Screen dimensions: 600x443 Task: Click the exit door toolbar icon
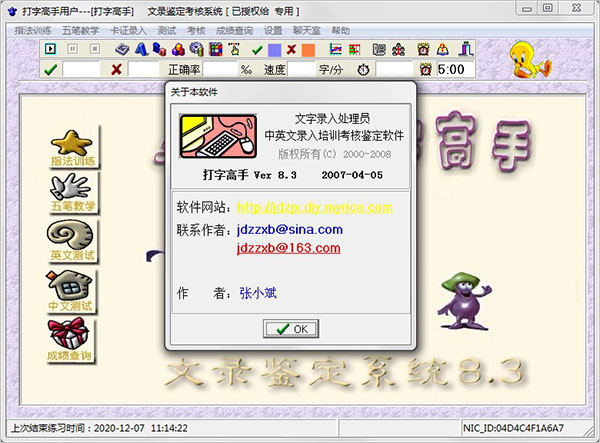pyautogui.click(x=466, y=49)
